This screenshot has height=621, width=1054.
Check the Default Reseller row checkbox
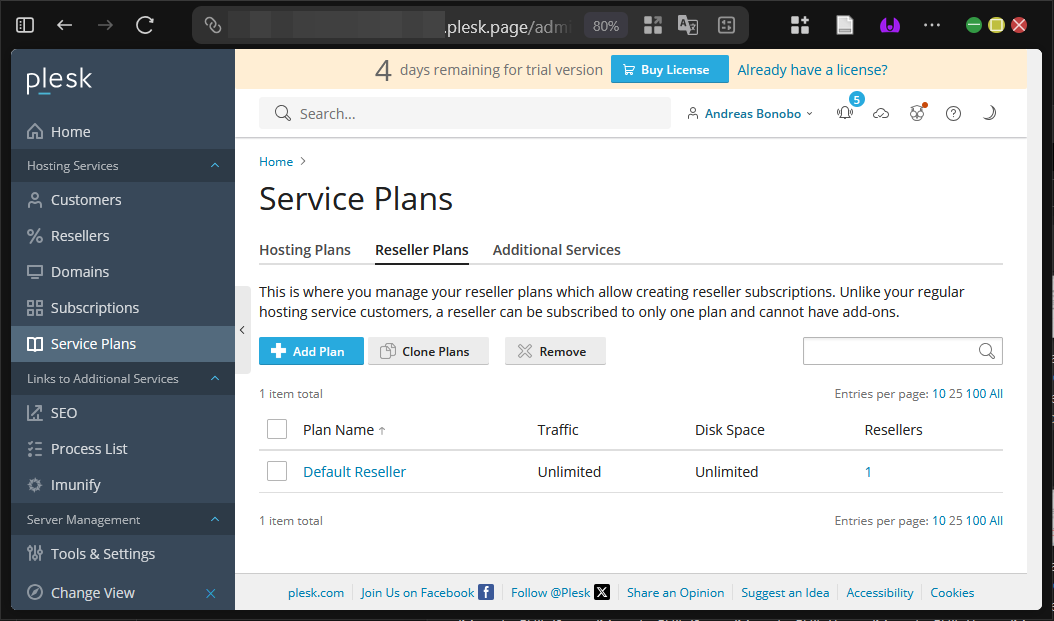[277, 470]
